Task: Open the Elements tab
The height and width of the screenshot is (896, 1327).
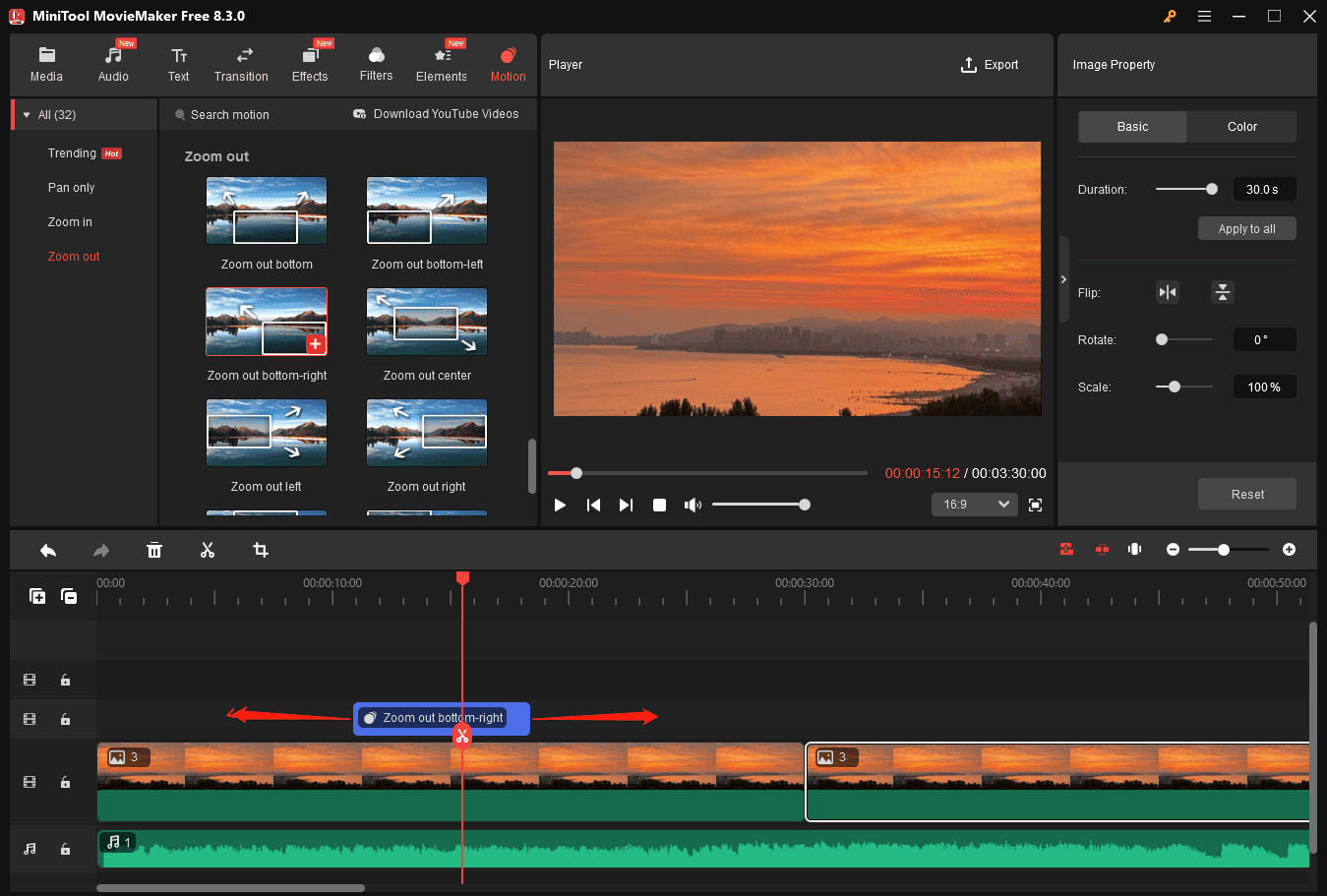Action: point(442,65)
